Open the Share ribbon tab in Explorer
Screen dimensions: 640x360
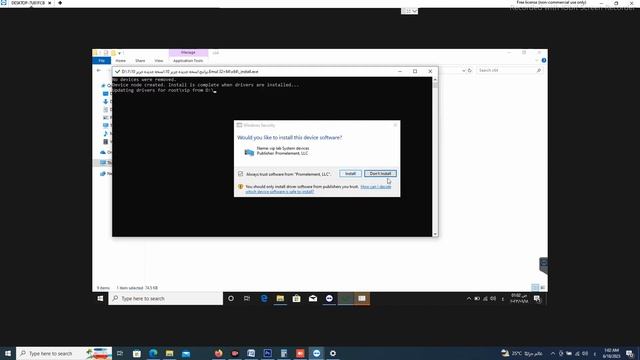[140, 60]
